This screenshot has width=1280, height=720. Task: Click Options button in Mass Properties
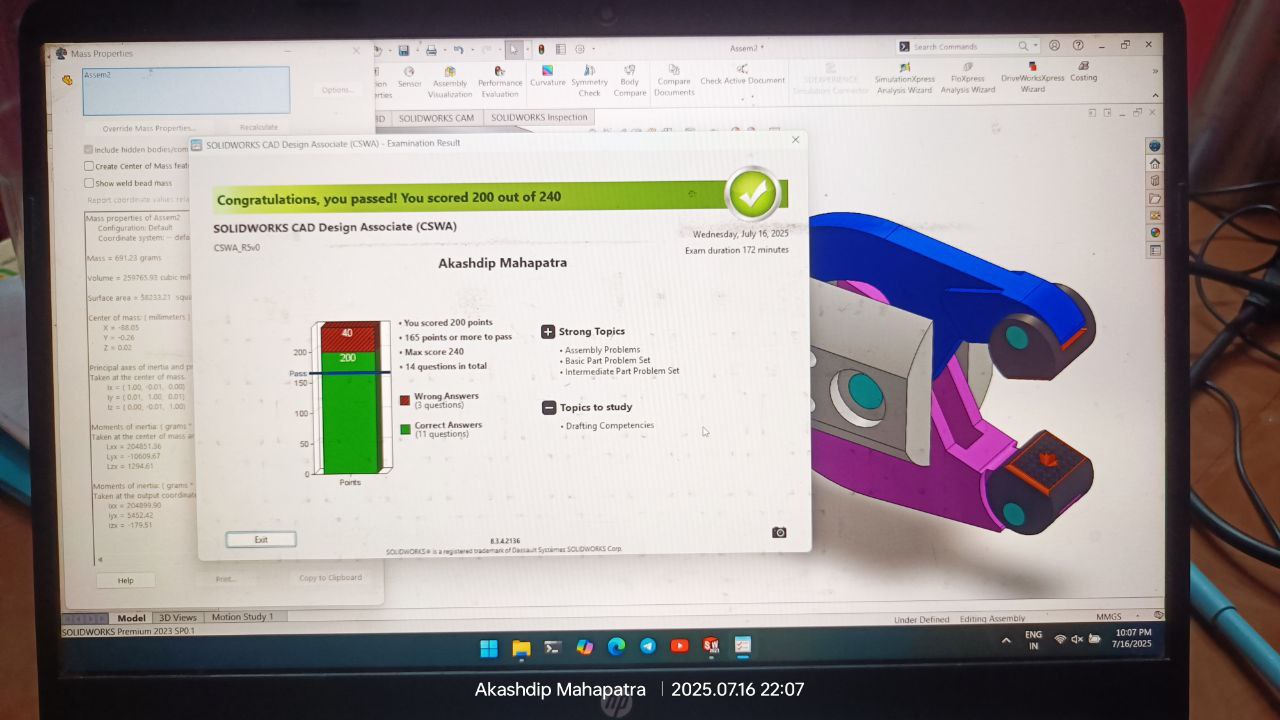pos(337,90)
